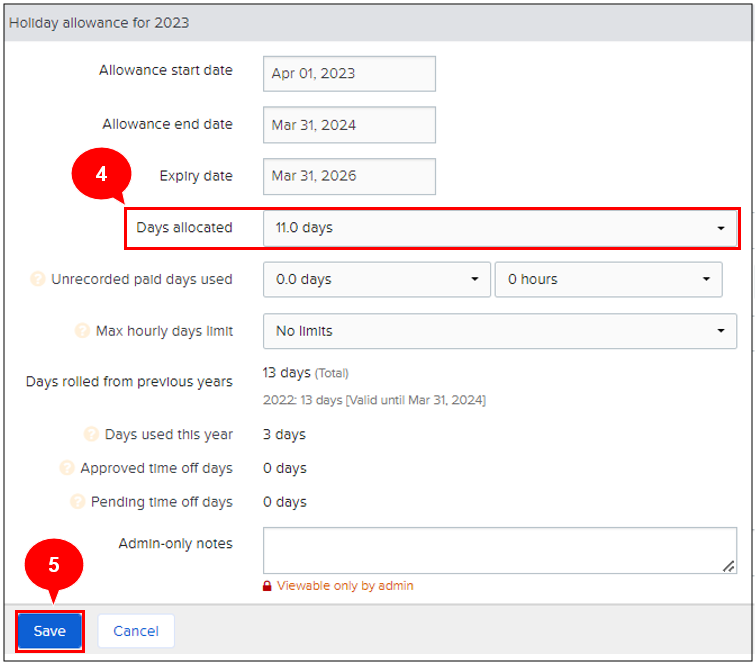755x665 pixels.
Task: Click help icon next to Approved time off days
Action: pyautogui.click(x=67, y=468)
